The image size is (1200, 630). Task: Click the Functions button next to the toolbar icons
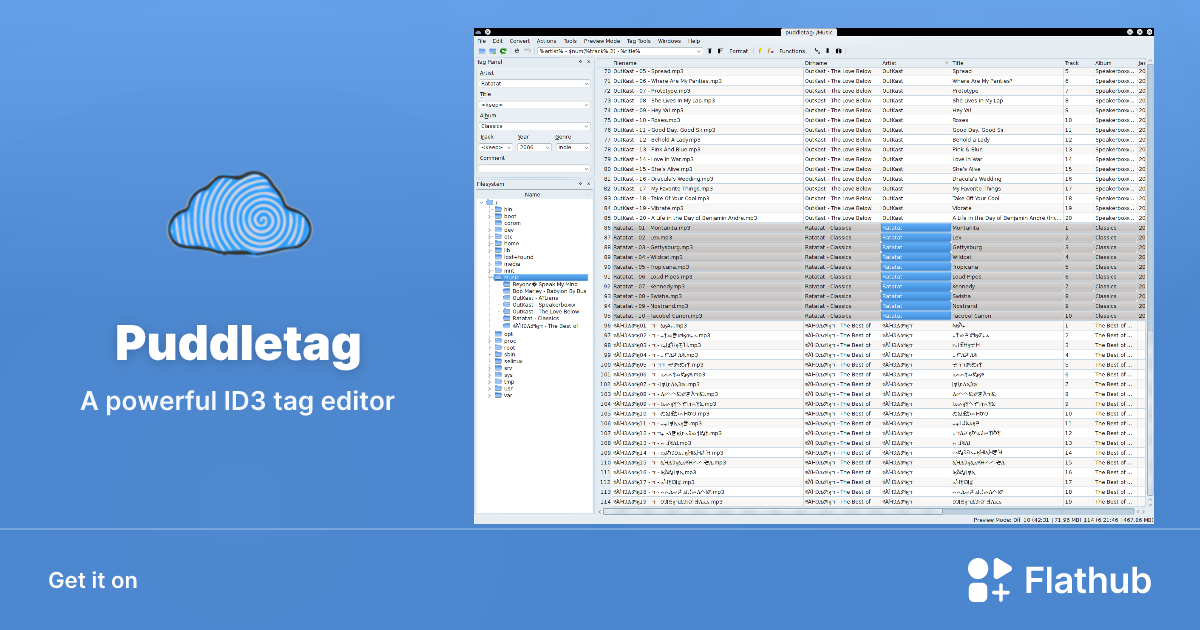click(792, 51)
